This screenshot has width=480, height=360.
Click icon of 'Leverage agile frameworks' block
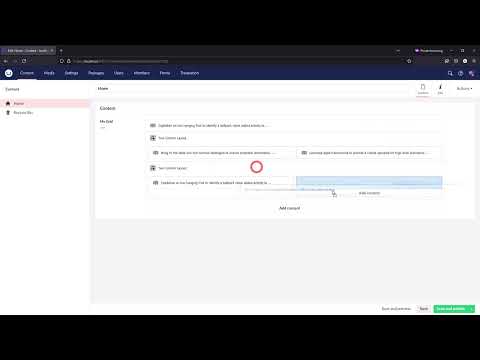304,153
